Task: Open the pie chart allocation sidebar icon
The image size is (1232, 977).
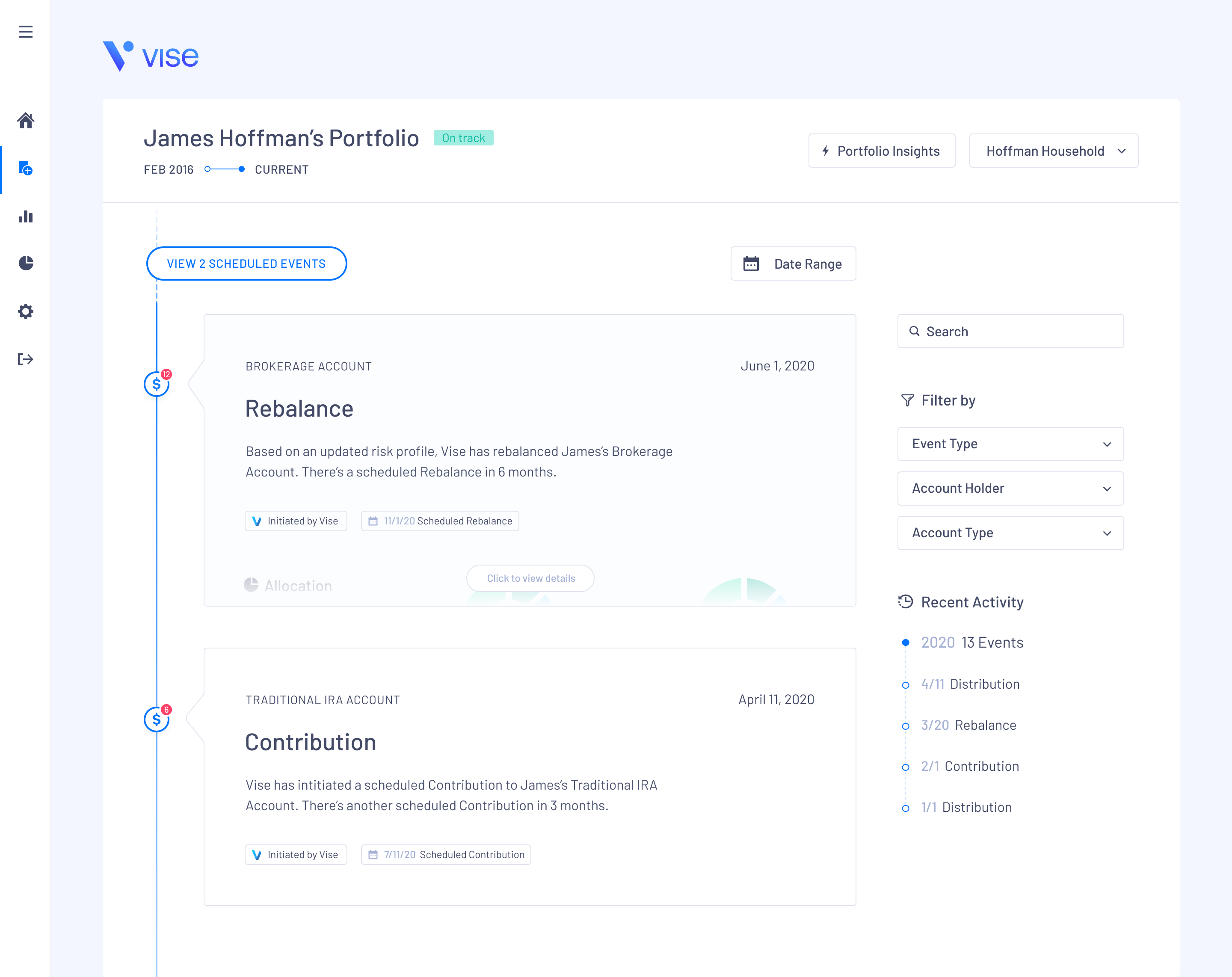Action: pyautogui.click(x=26, y=263)
